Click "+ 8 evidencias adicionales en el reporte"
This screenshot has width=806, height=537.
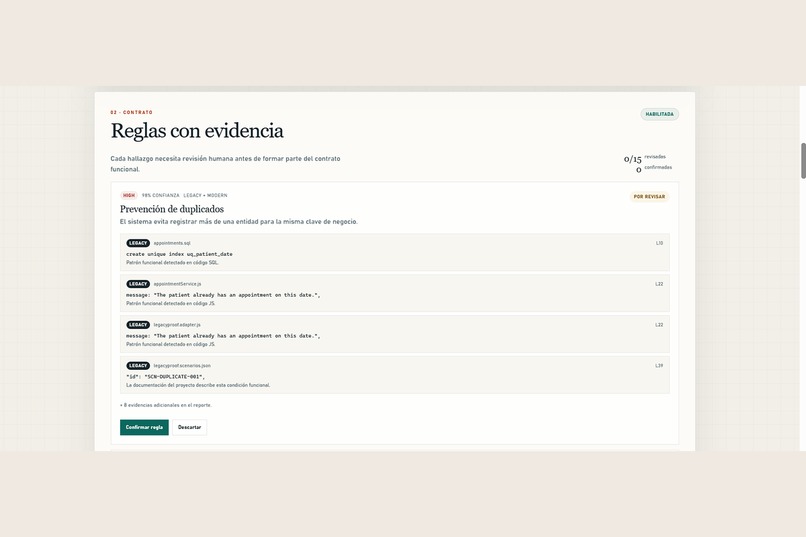(x=166, y=405)
